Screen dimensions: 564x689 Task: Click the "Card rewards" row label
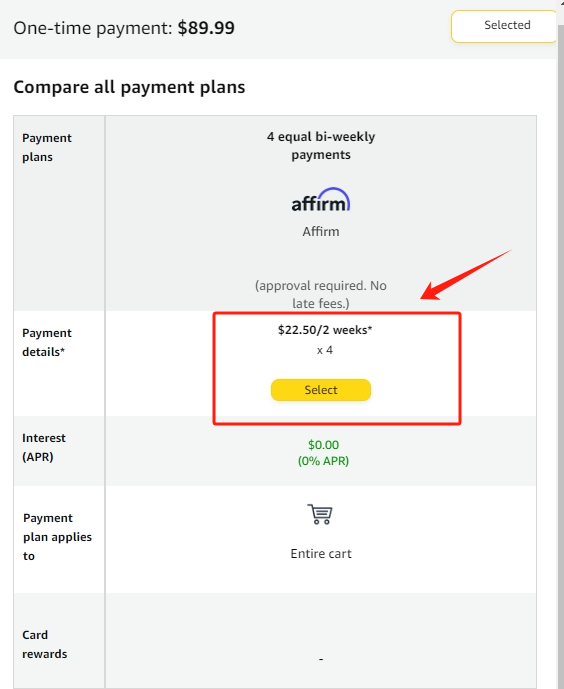point(44,644)
